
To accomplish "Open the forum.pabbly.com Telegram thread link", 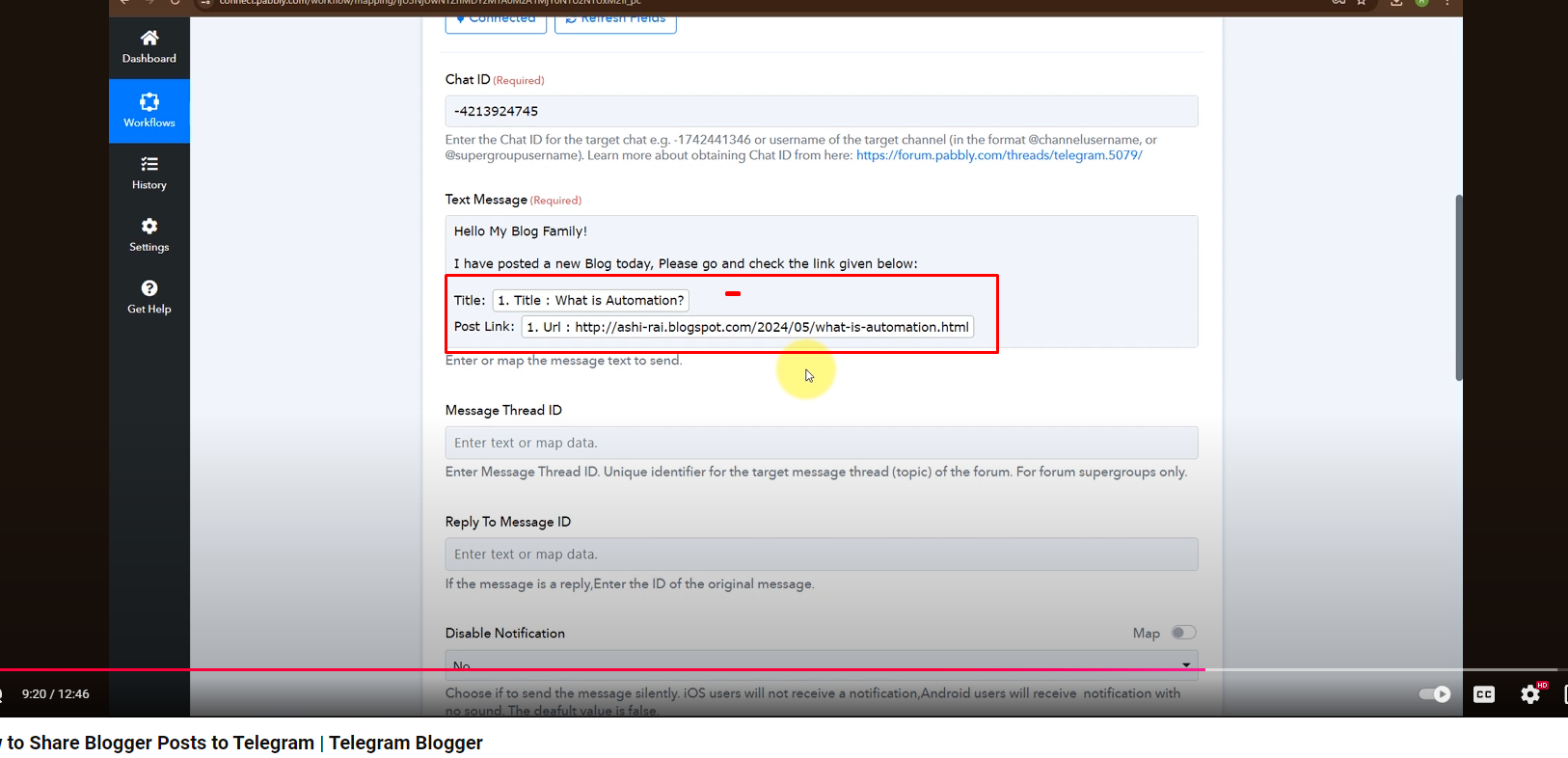I will [x=999, y=155].
